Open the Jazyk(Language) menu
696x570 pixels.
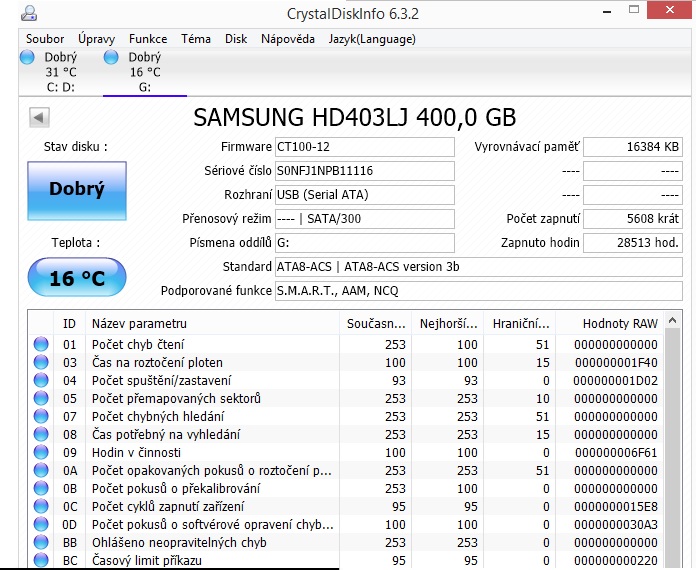click(x=372, y=39)
